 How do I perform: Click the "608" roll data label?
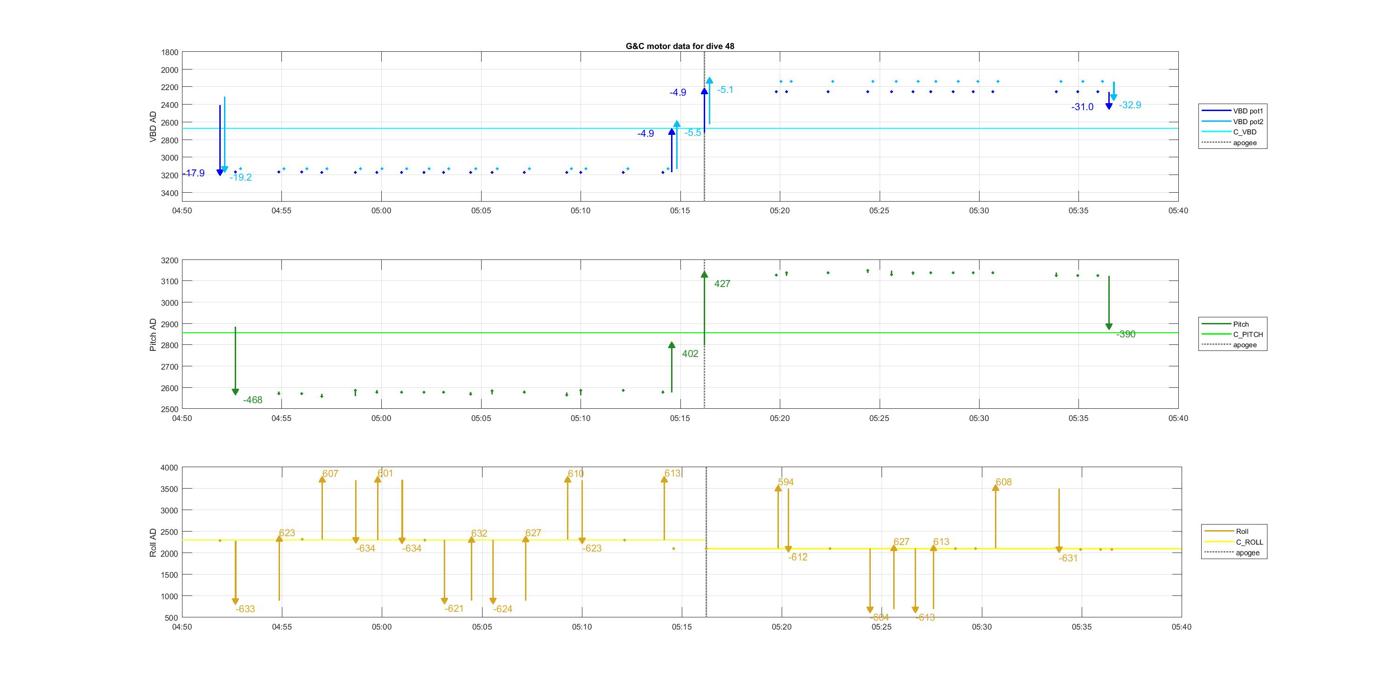point(1004,482)
